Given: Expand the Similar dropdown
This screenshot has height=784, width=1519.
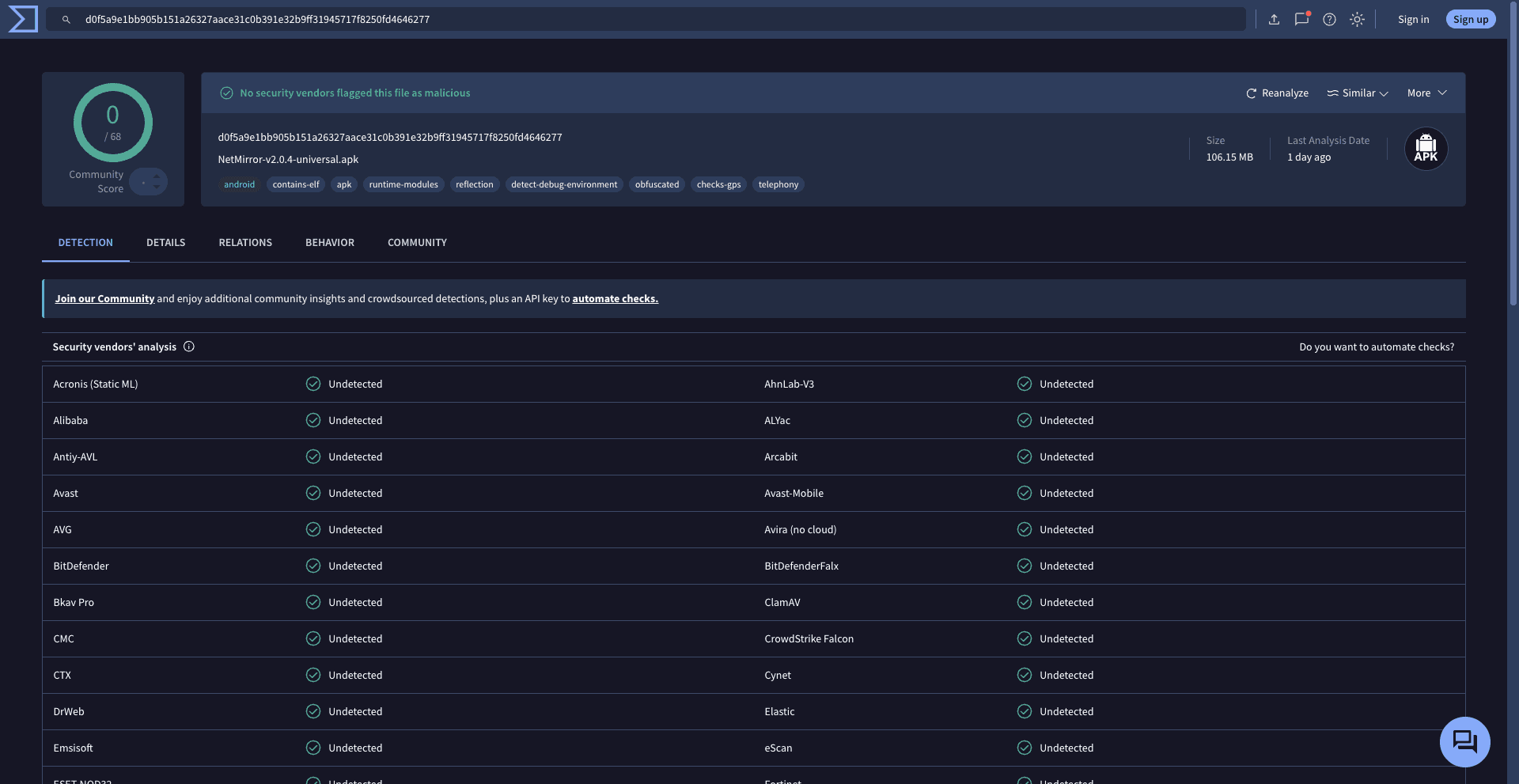Looking at the screenshot, I should [1358, 93].
